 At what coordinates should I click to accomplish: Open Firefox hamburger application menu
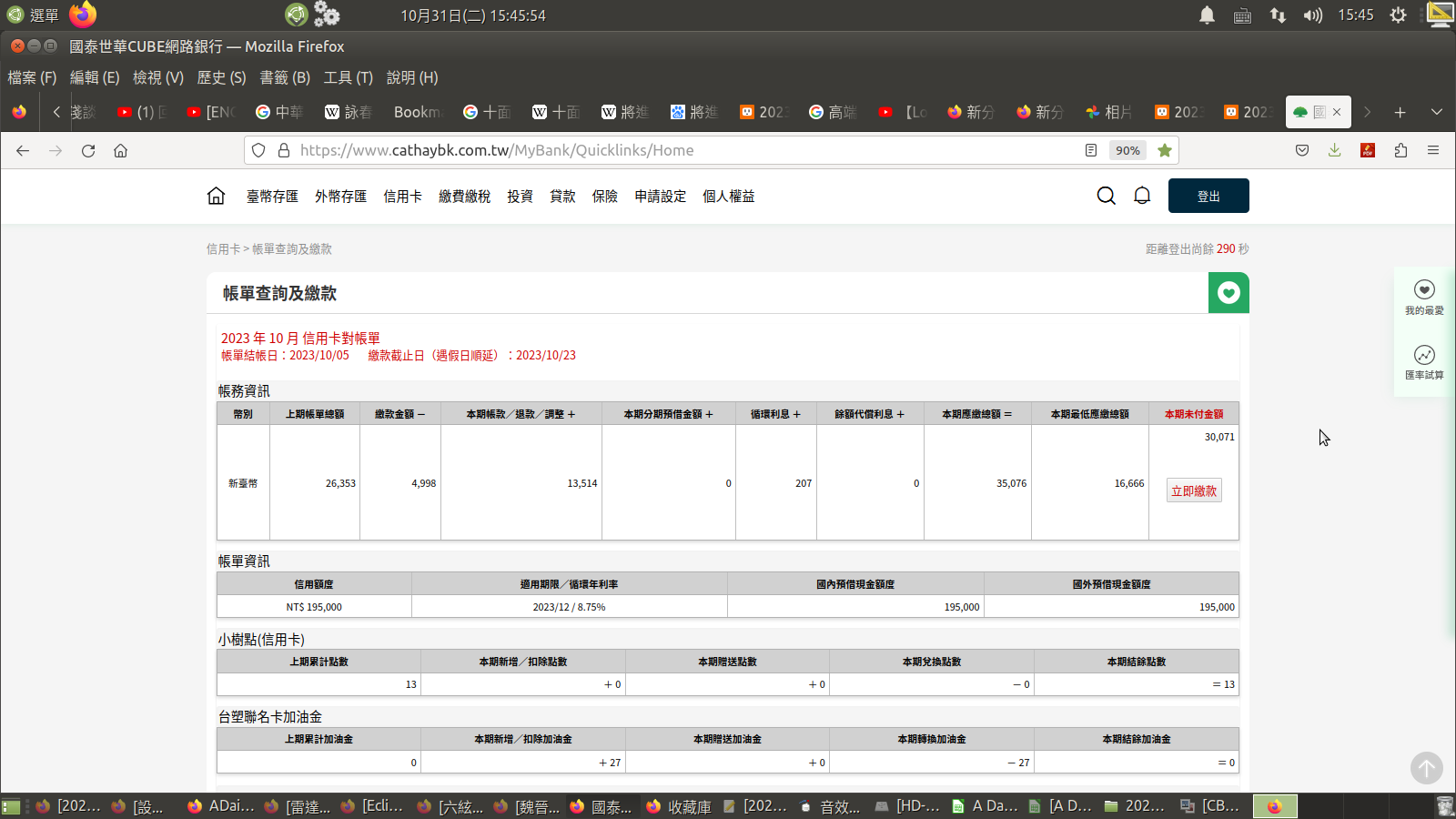1433,150
